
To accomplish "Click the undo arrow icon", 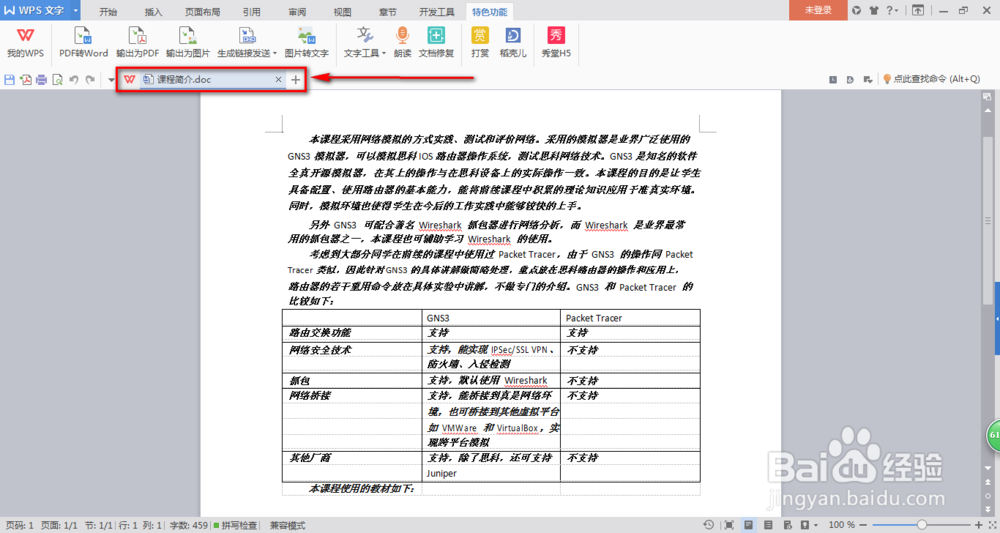I will click(x=73, y=80).
